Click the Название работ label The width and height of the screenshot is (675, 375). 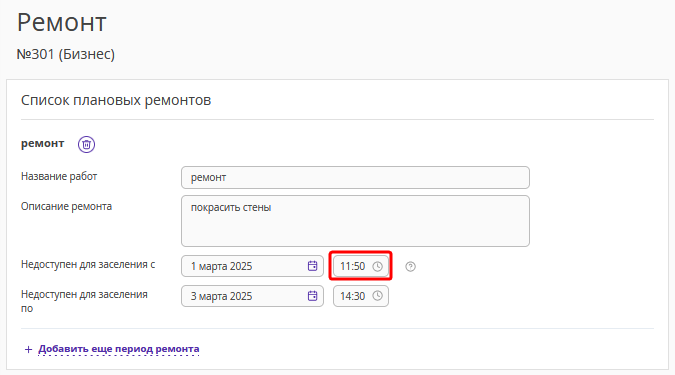59,177
